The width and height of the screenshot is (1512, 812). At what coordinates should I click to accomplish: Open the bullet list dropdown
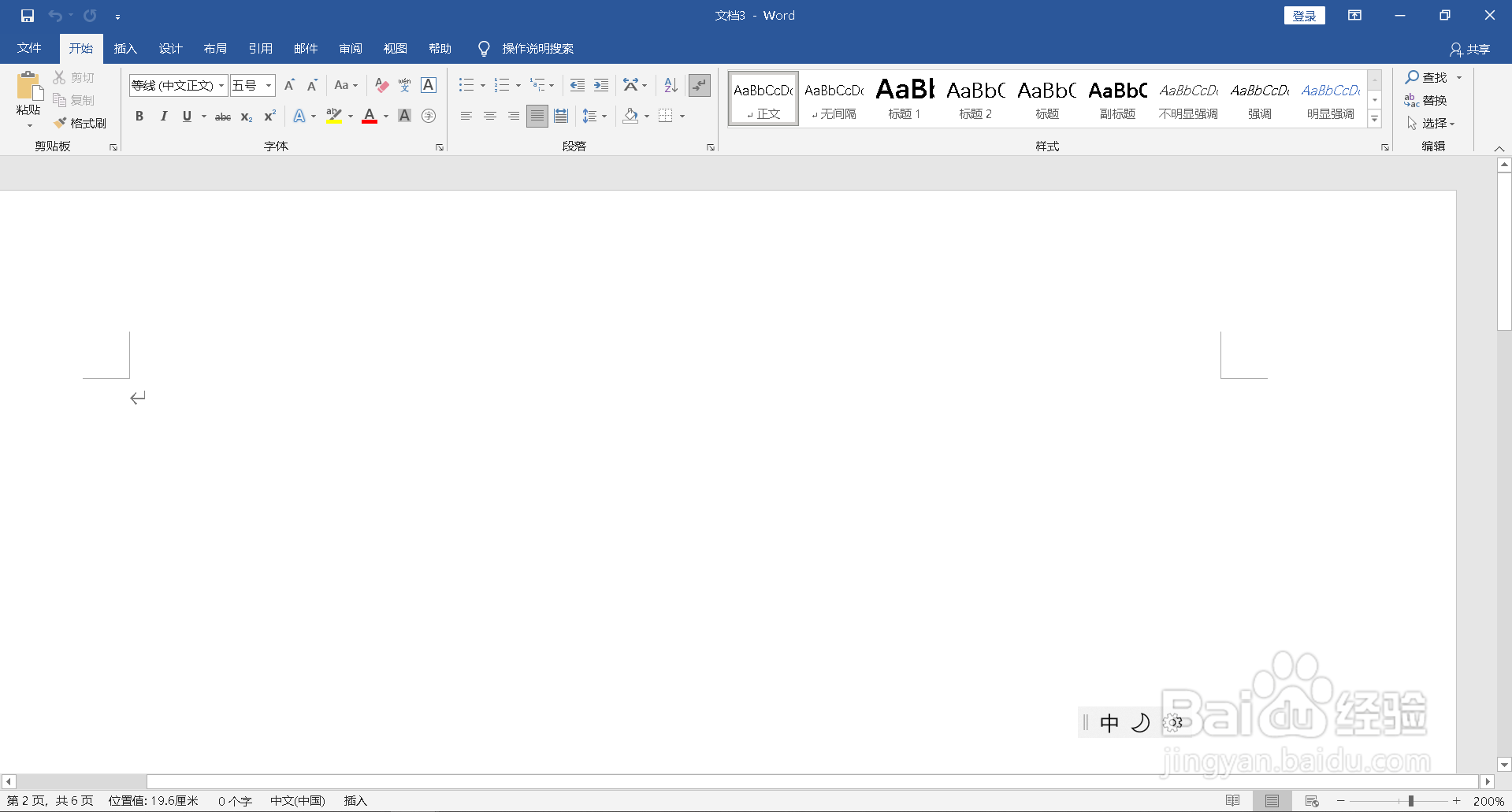tap(483, 85)
